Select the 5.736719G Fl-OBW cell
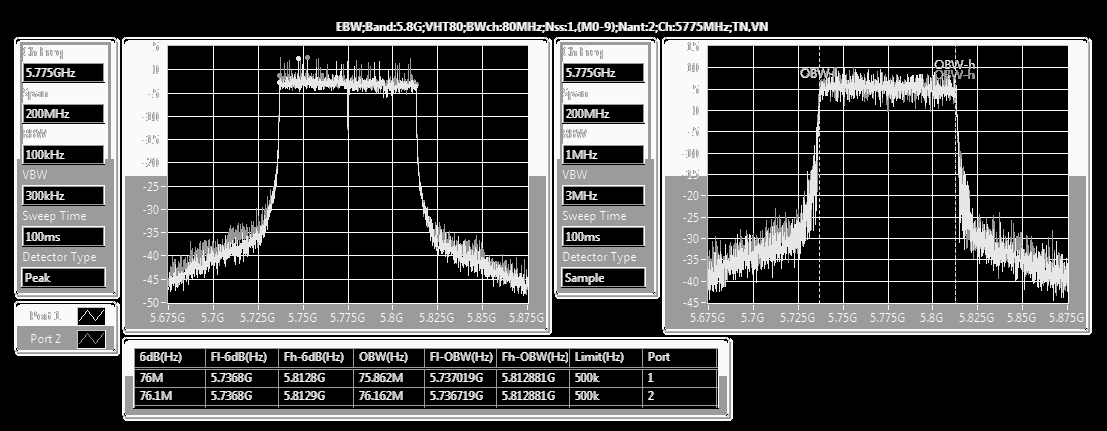 (x=461, y=396)
